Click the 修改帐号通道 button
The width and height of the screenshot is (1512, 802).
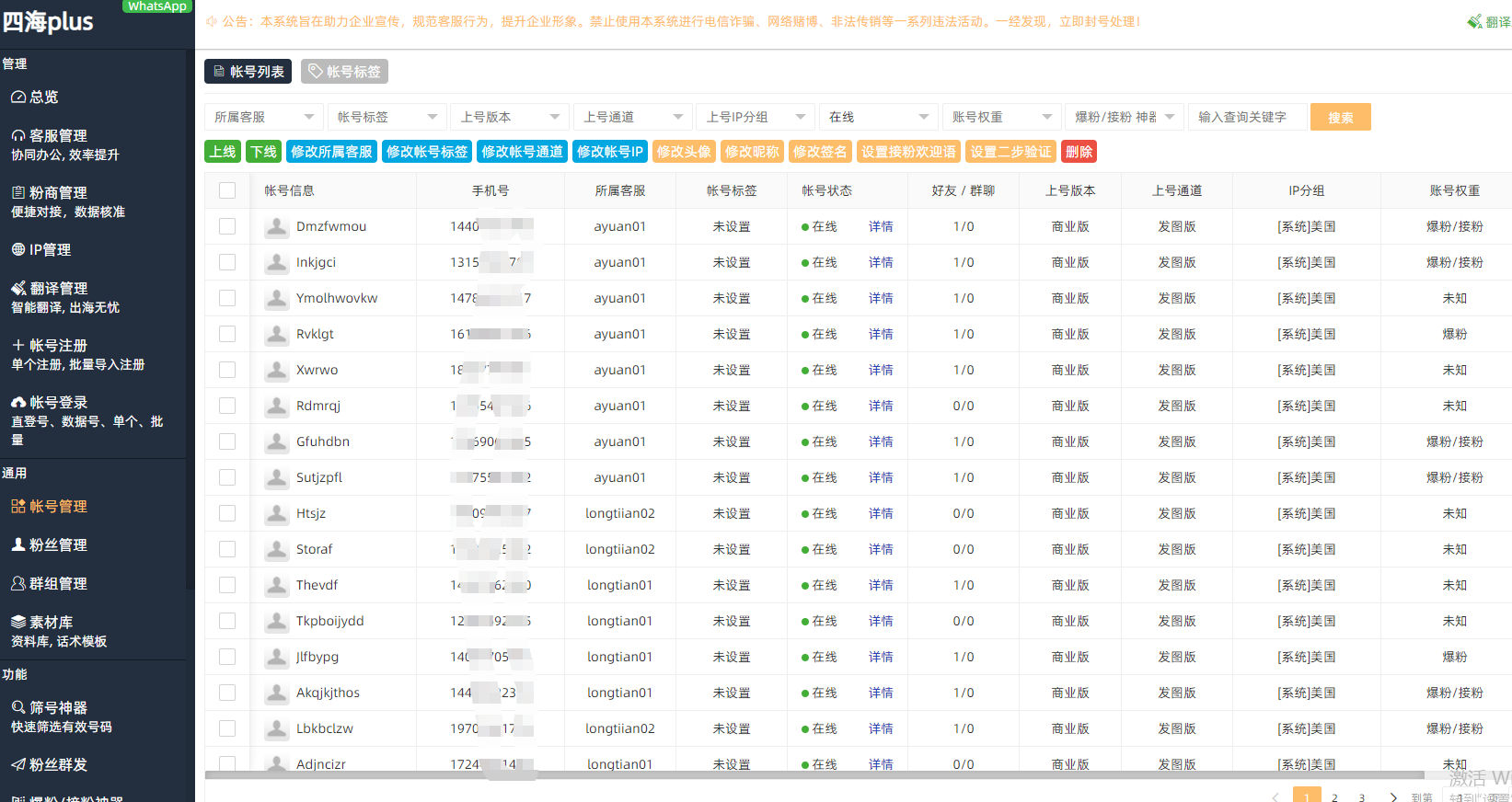(522, 152)
